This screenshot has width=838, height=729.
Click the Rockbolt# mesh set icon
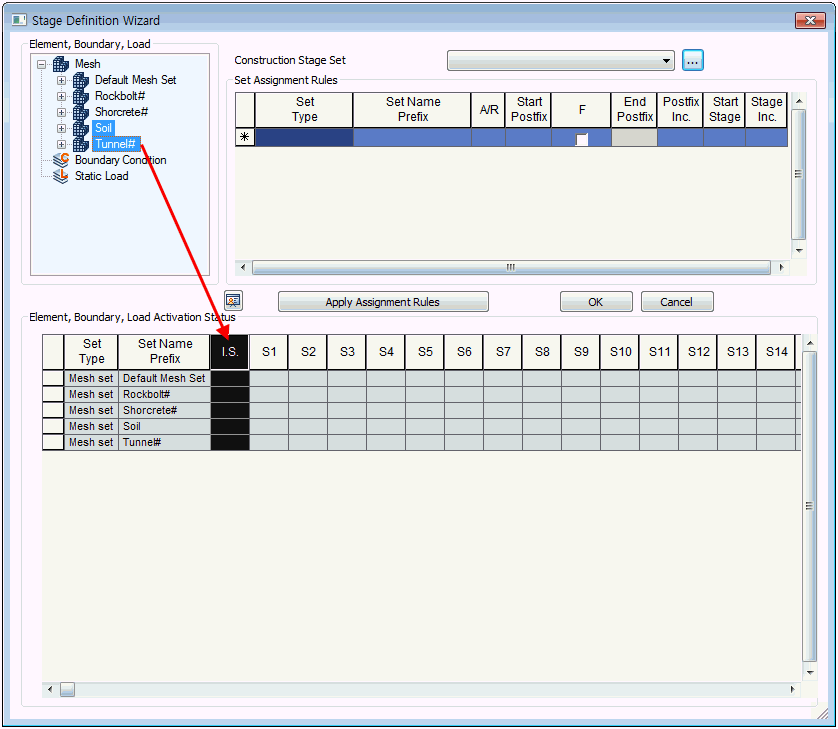pos(81,96)
